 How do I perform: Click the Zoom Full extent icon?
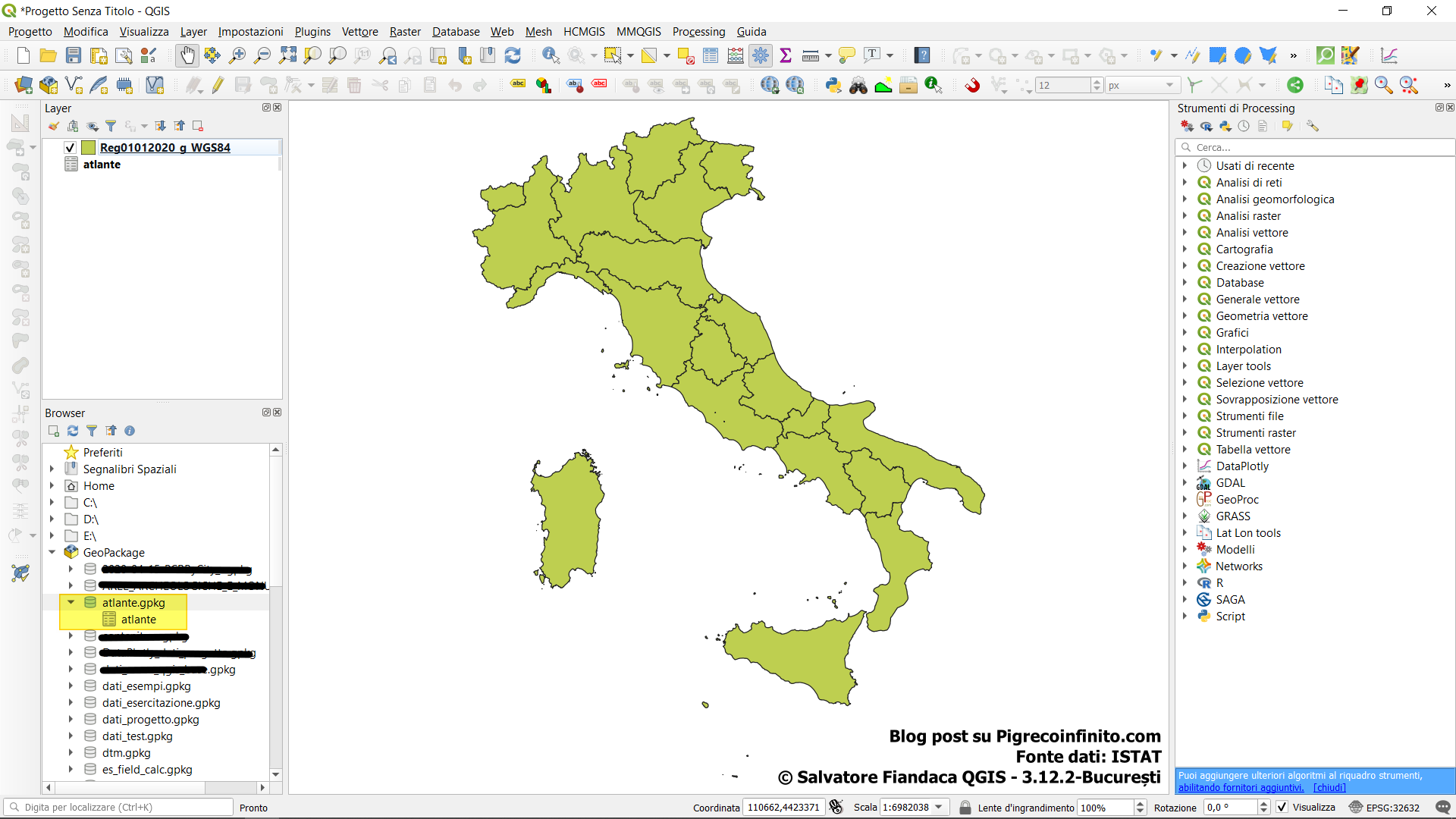[x=287, y=55]
